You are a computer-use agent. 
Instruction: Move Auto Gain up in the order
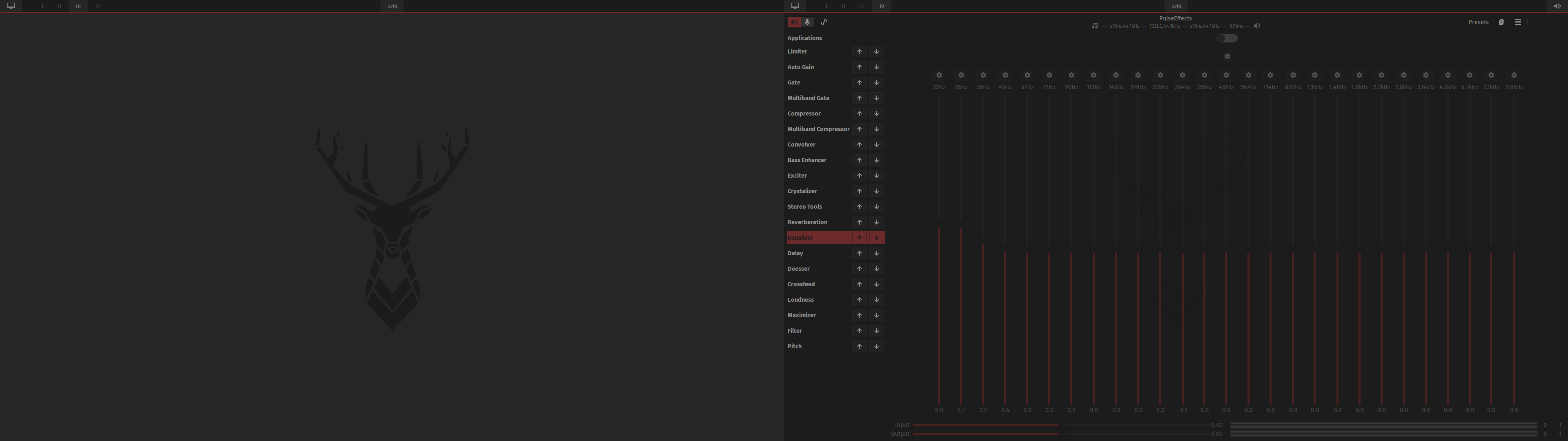(859, 67)
